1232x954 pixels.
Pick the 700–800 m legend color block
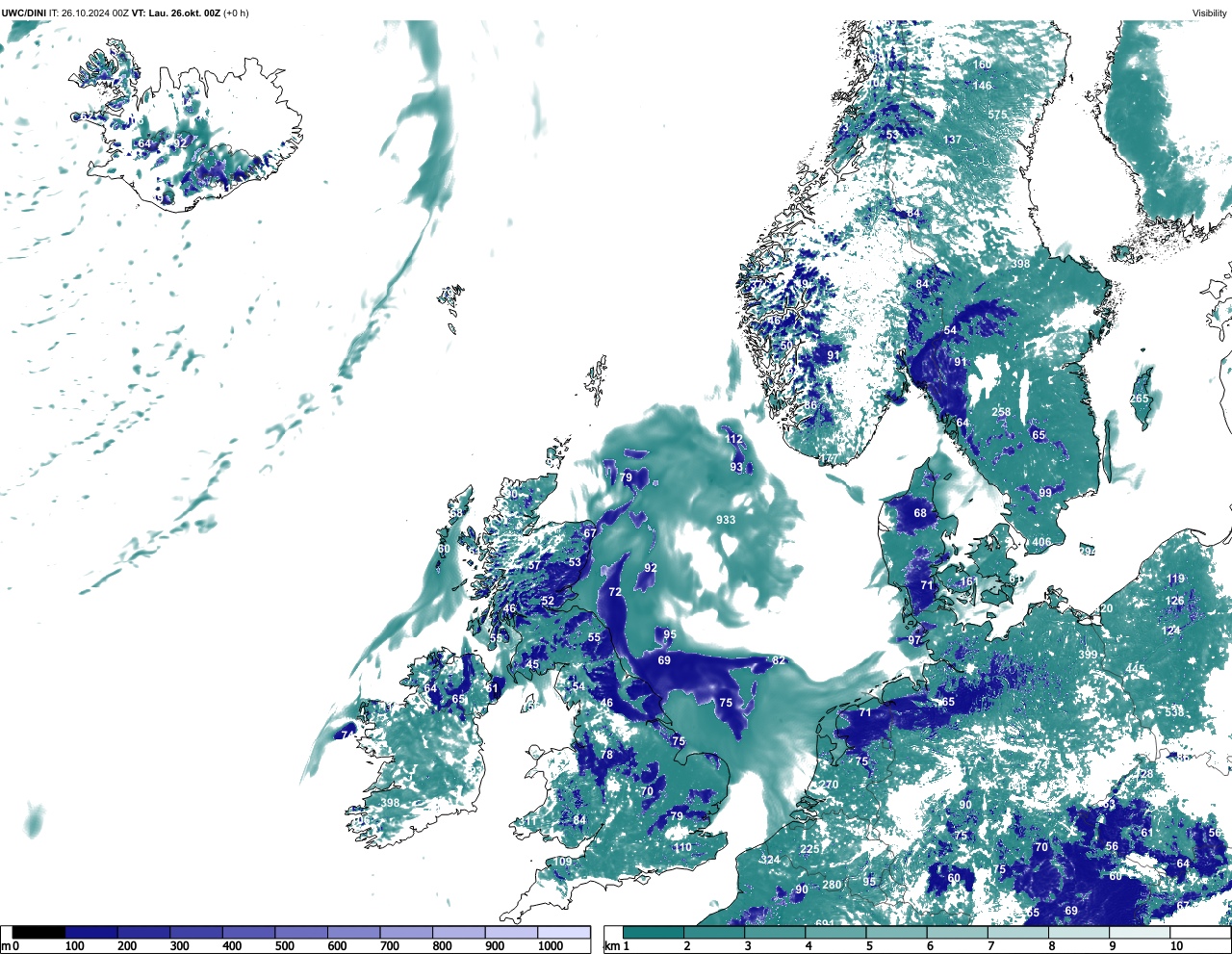406,932
